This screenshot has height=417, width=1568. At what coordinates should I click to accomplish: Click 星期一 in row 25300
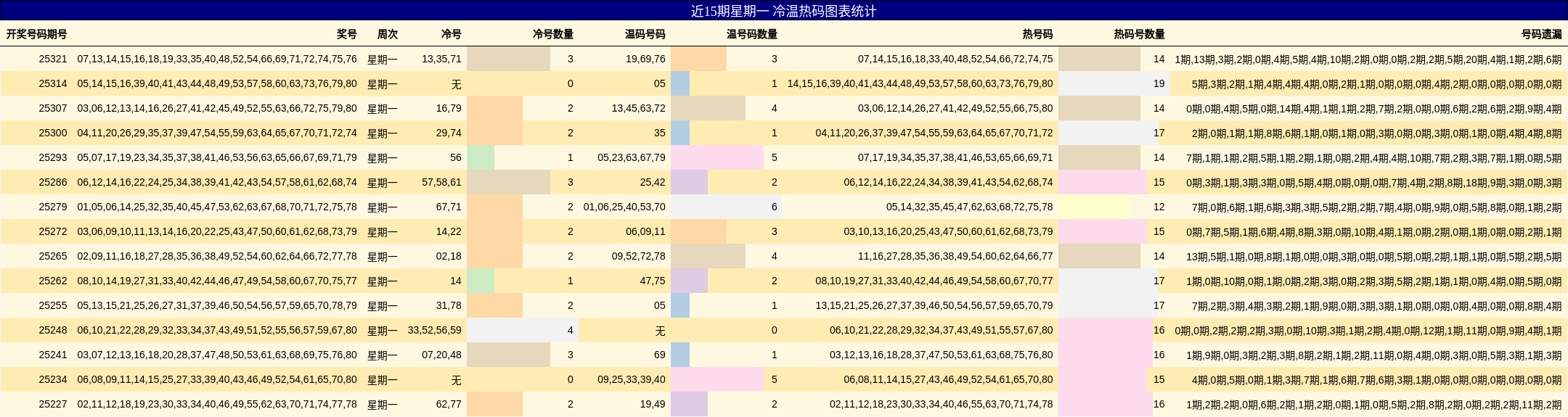point(383,133)
